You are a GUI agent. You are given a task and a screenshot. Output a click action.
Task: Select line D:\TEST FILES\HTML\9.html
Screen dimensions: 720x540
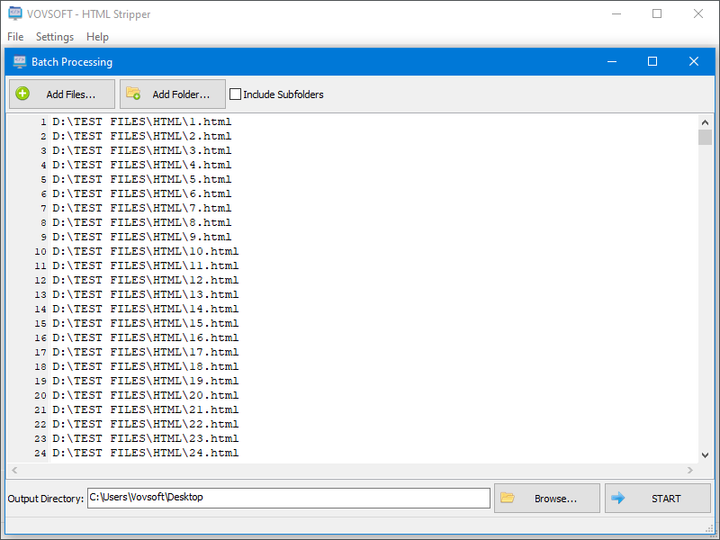pyautogui.click(x=142, y=237)
